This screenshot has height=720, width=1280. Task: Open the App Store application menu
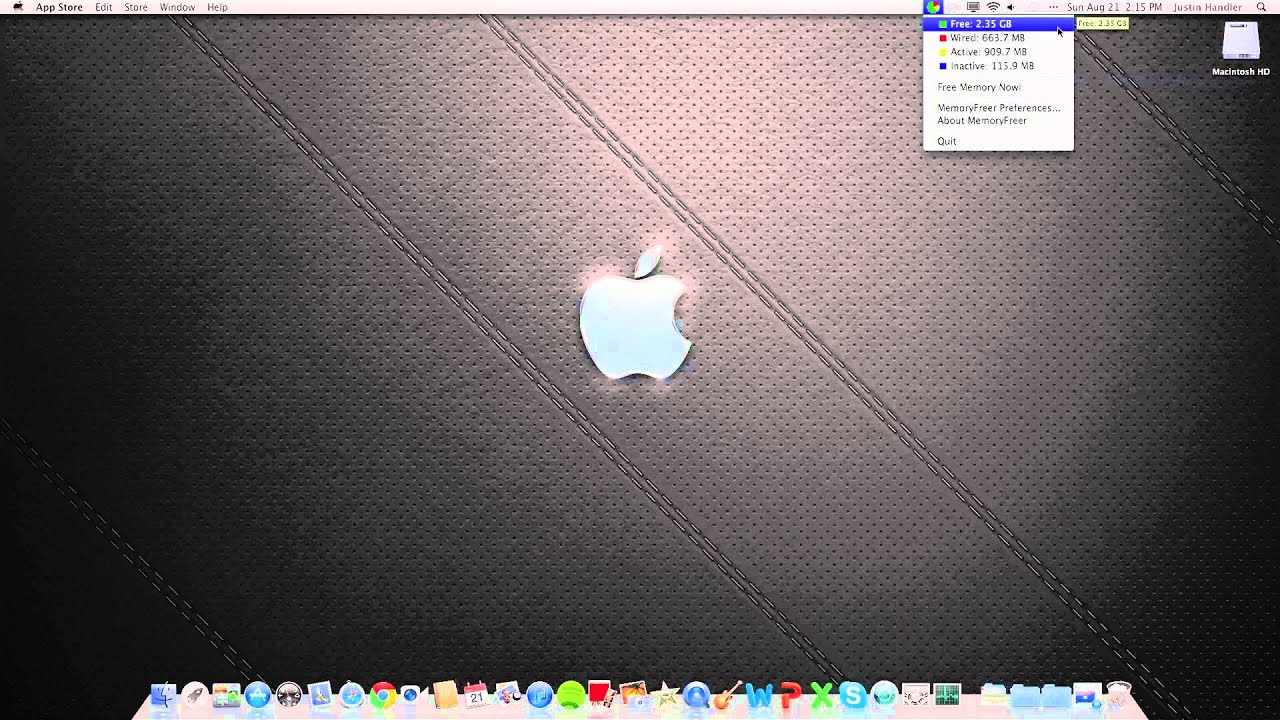[59, 7]
